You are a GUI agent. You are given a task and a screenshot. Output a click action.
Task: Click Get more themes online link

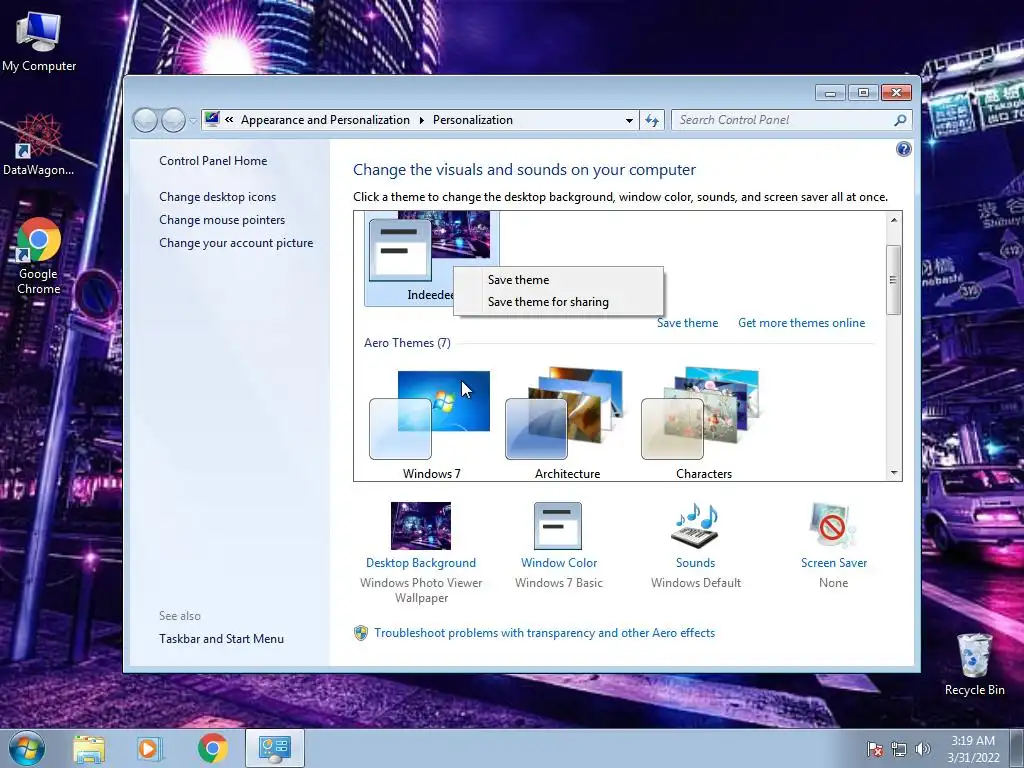[x=801, y=323]
